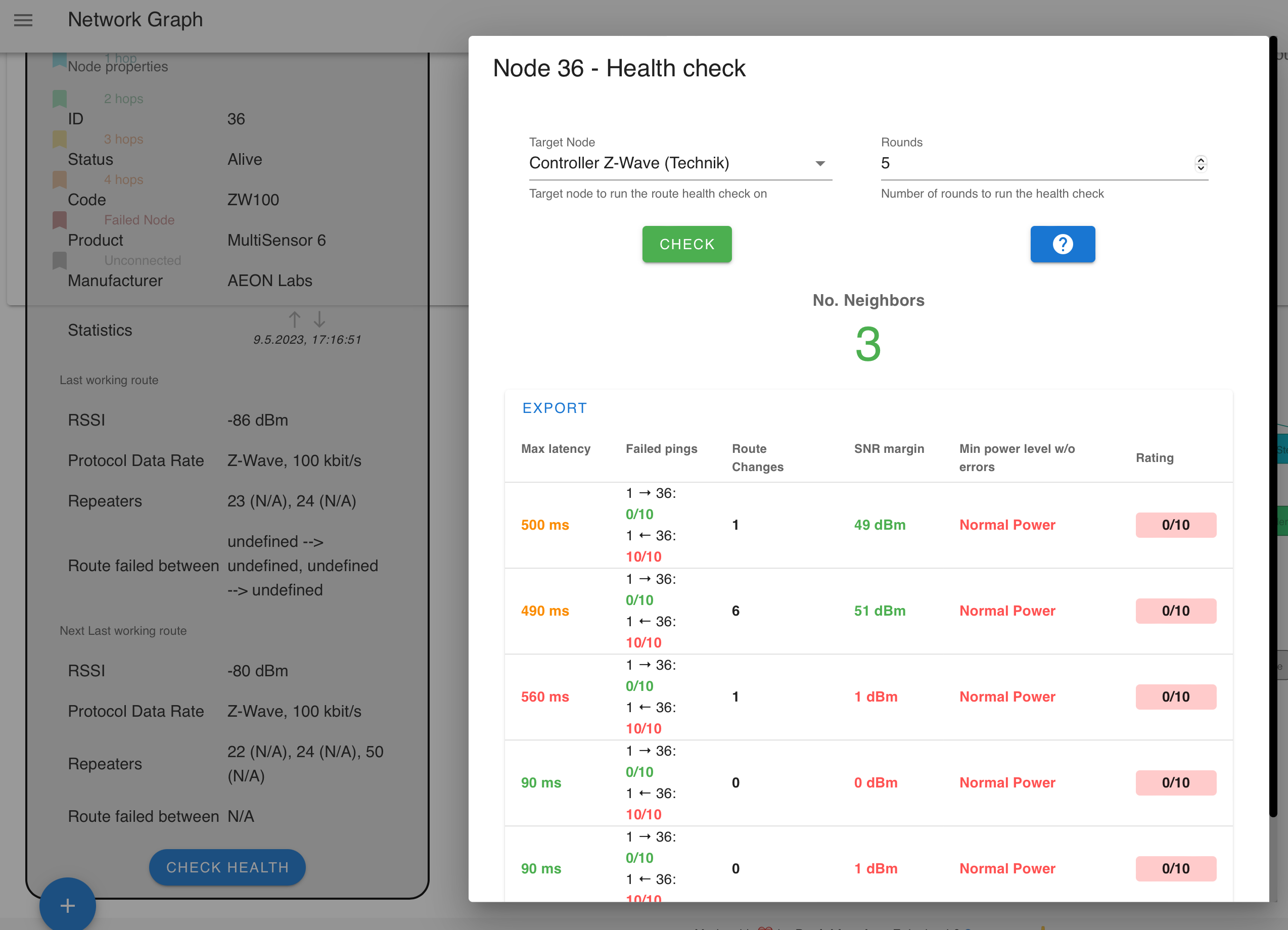1288x930 pixels.
Task: Click the help icon in the health check dialog
Action: pyautogui.click(x=1062, y=244)
